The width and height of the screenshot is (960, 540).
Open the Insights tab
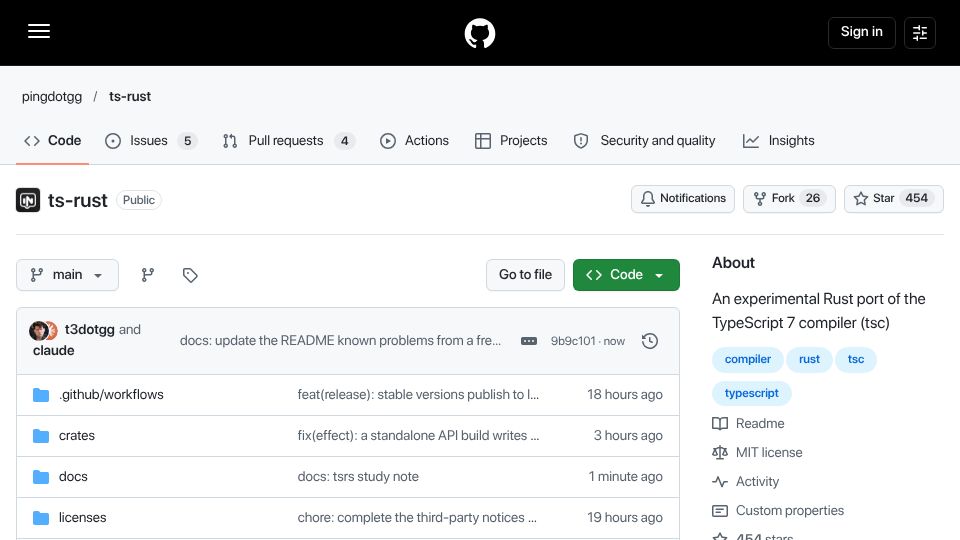pos(779,141)
